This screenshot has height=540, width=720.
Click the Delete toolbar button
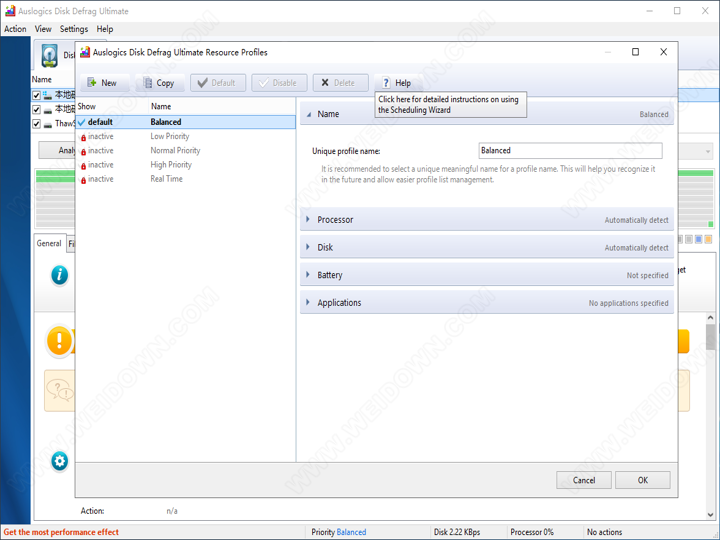(x=340, y=83)
